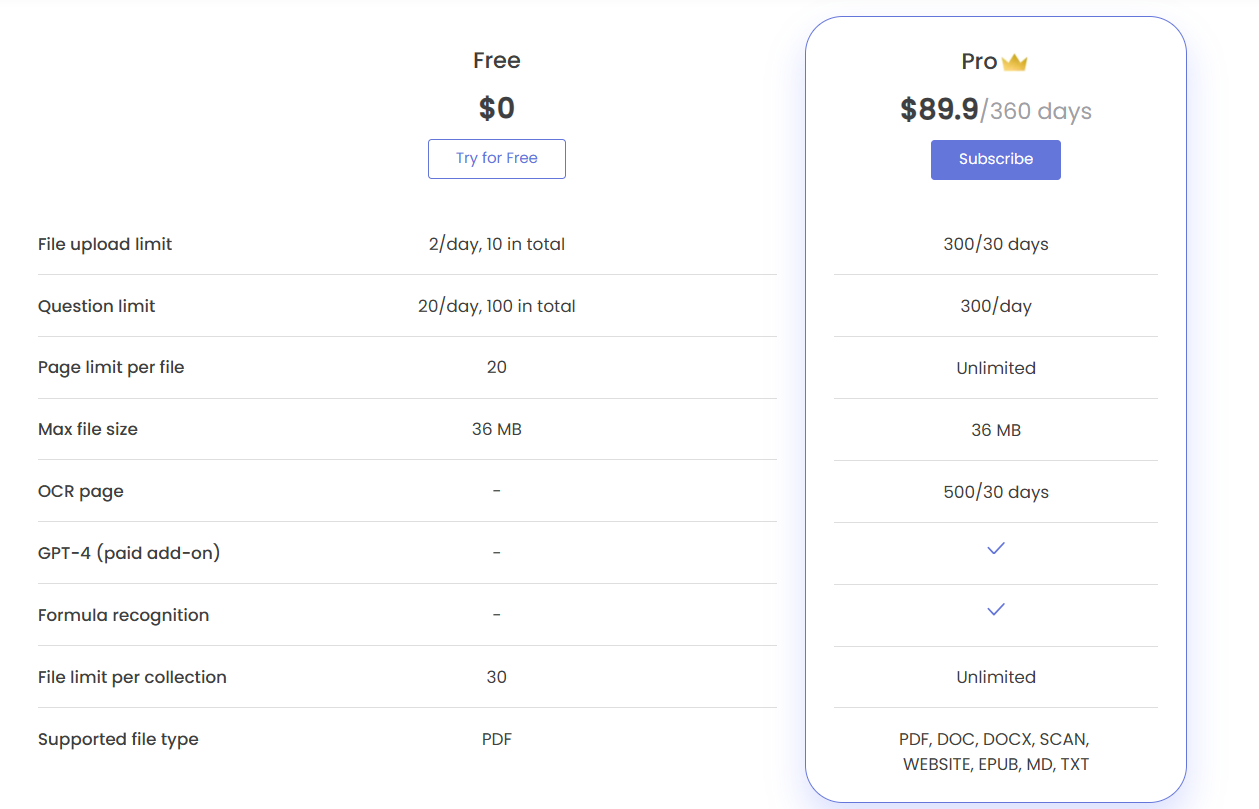
Task: Click the Free plan's 2/day, 10 in total value
Action: pyautogui.click(x=497, y=244)
